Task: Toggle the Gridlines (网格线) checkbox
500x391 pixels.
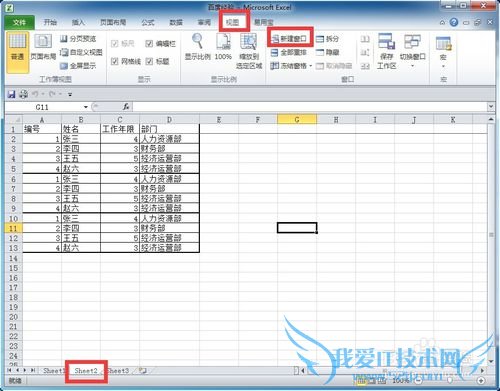Action: point(115,61)
